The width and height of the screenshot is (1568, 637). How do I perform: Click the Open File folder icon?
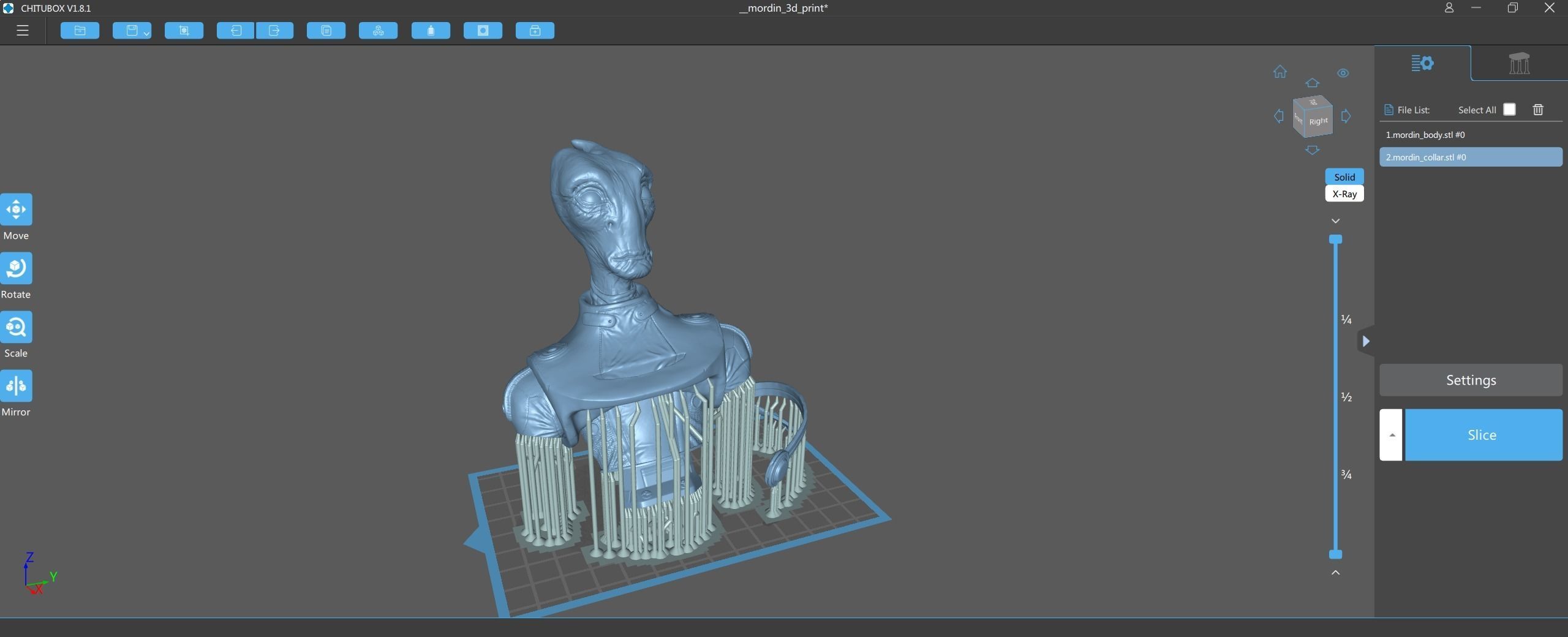coord(80,31)
